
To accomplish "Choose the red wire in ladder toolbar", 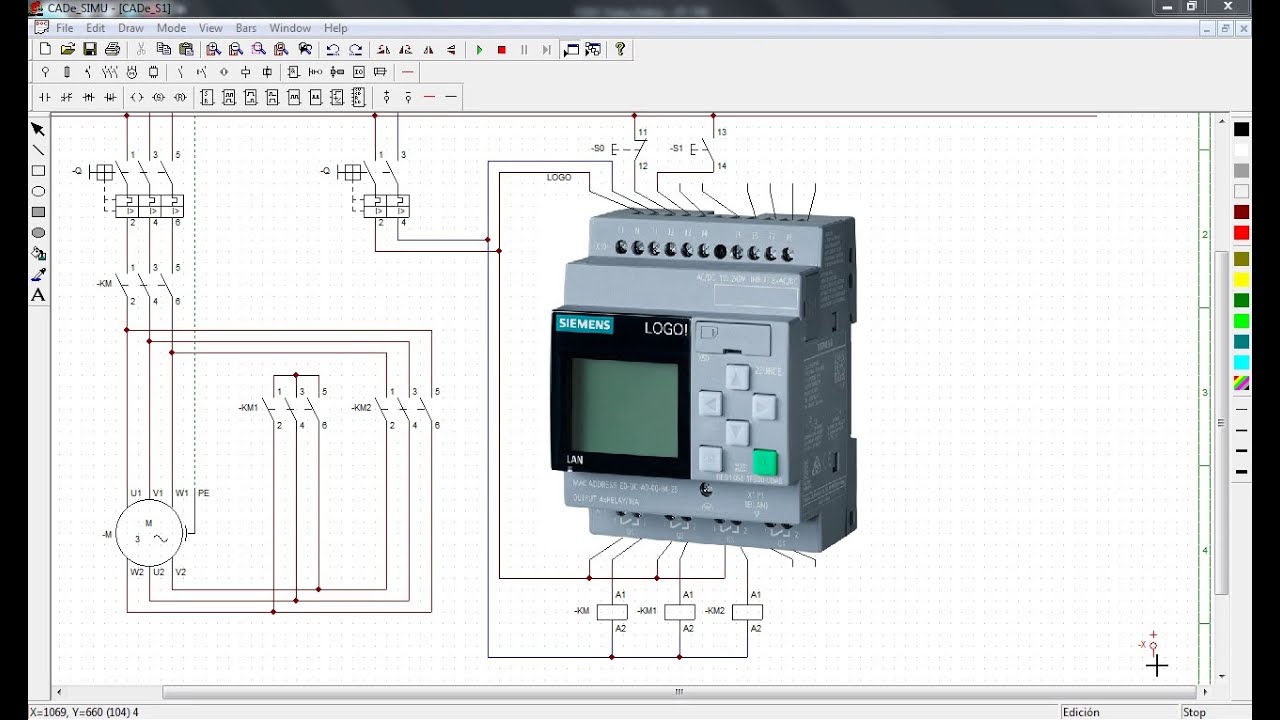I will pyautogui.click(x=430, y=97).
